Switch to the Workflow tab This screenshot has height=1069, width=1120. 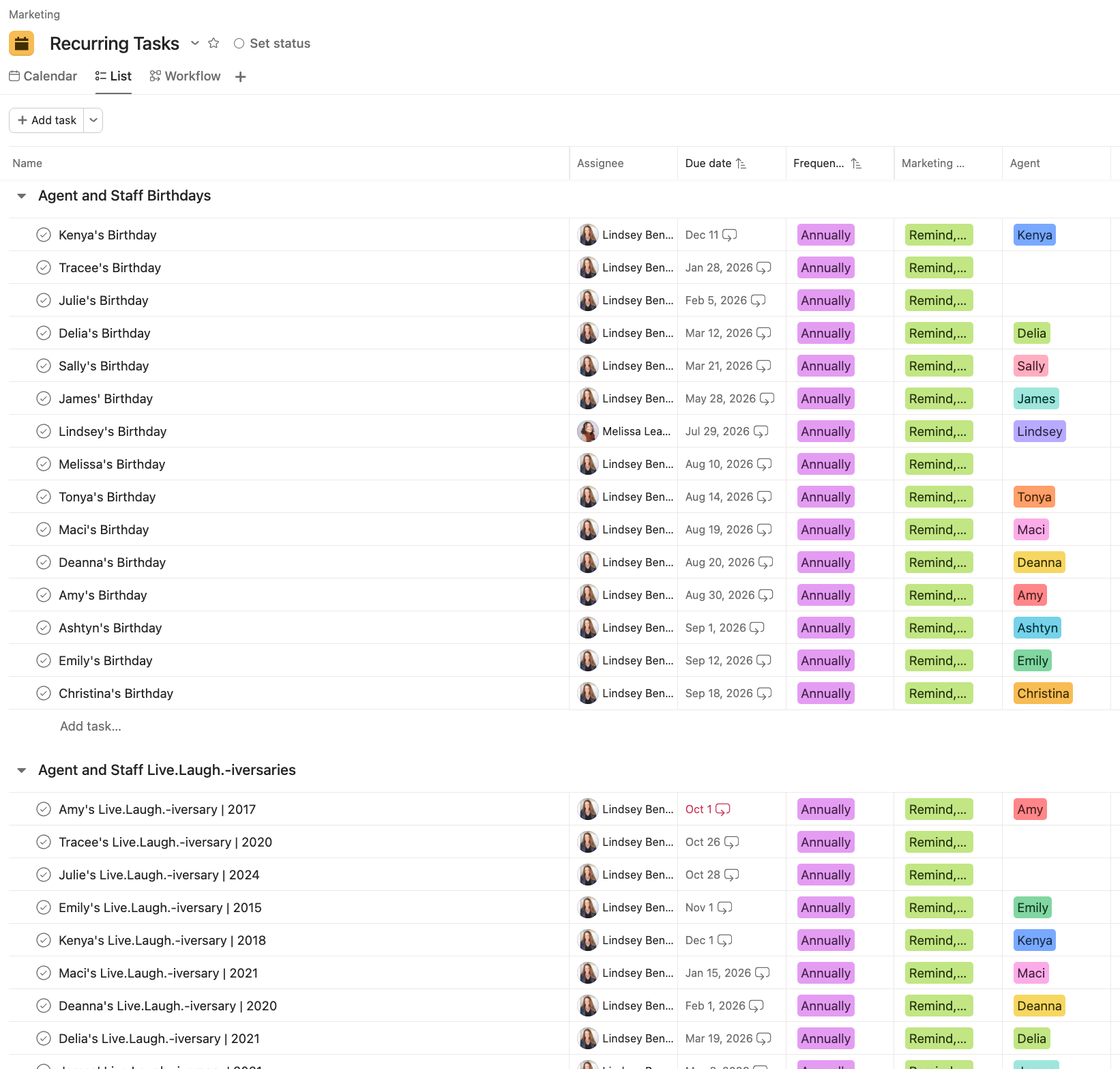[x=184, y=76]
